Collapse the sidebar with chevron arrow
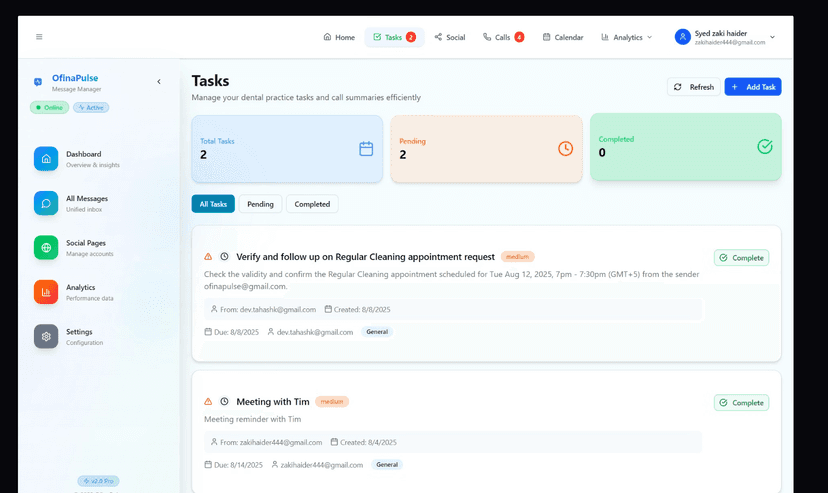Image resolution: width=828 pixels, height=493 pixels. (159, 81)
